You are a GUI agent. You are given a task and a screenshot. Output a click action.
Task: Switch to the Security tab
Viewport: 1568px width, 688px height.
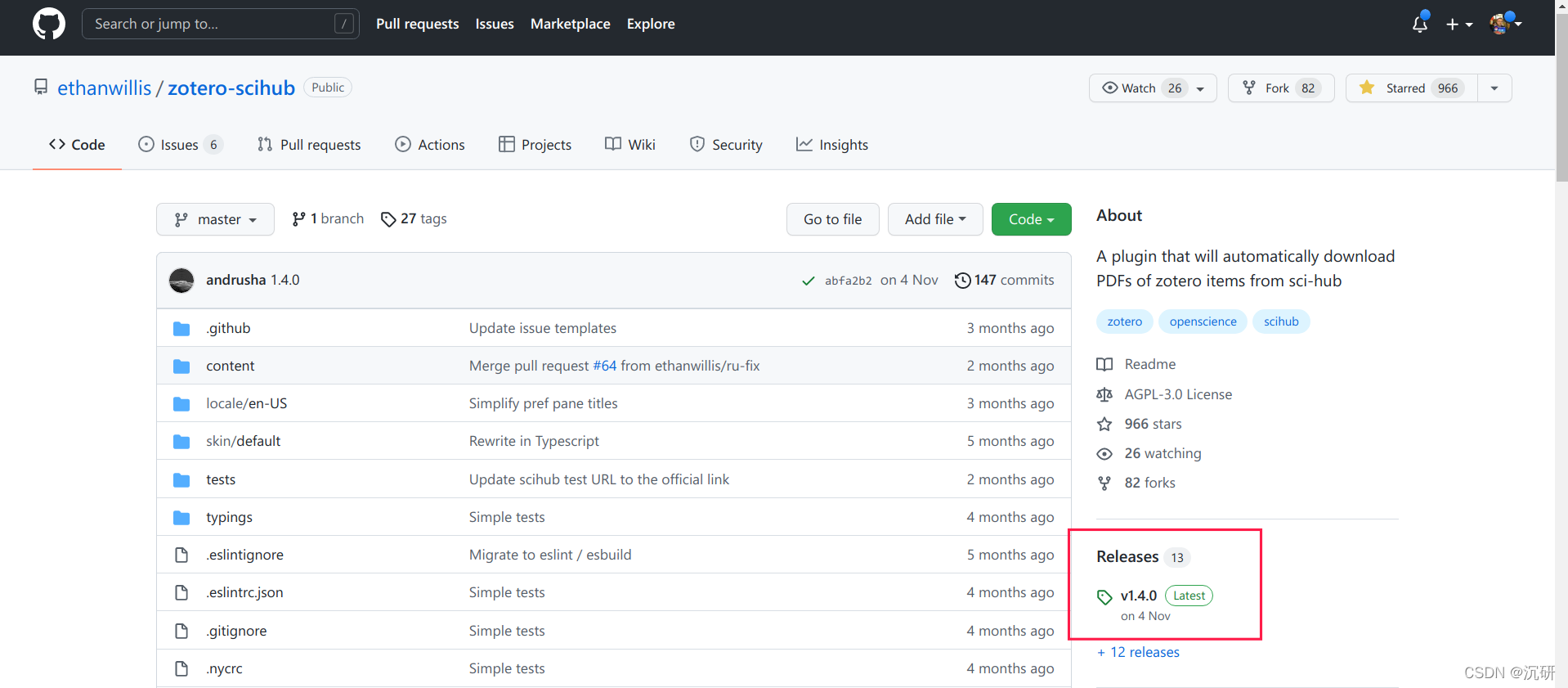726,145
